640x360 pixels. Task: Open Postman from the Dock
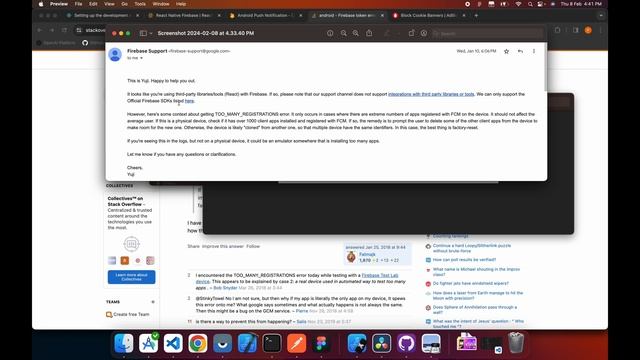click(x=297, y=343)
